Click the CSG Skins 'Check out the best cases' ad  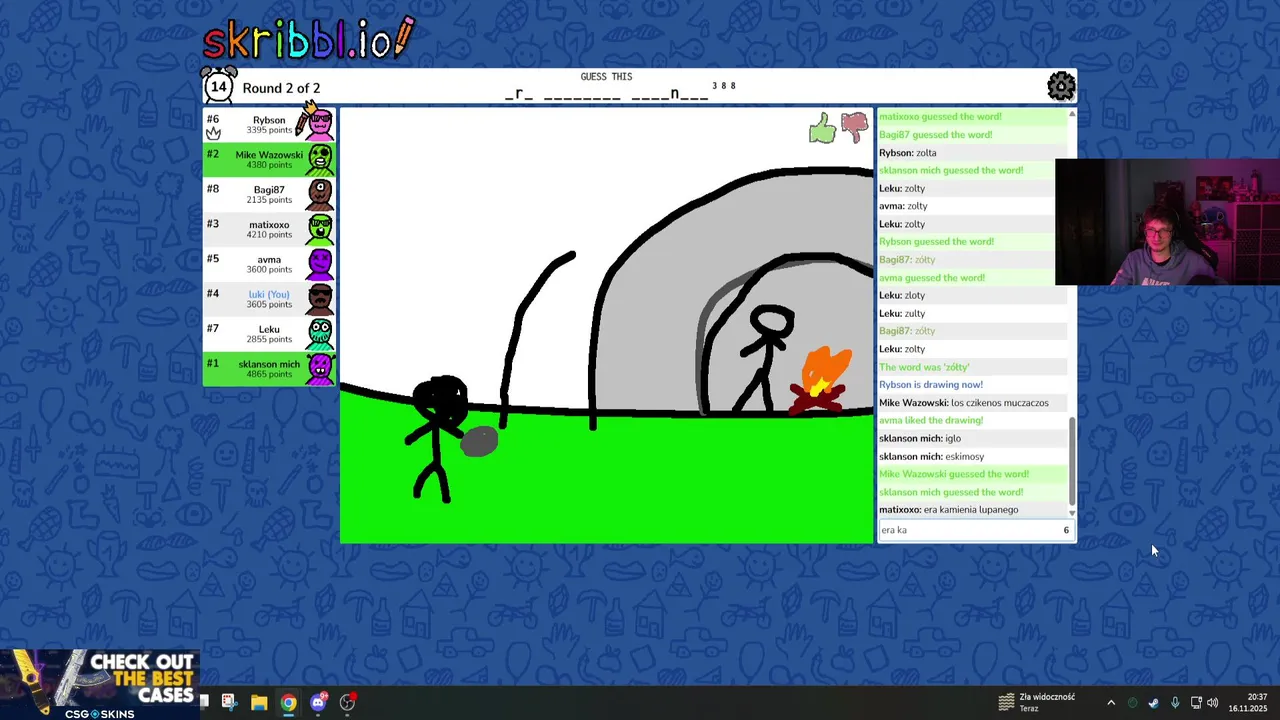100,685
